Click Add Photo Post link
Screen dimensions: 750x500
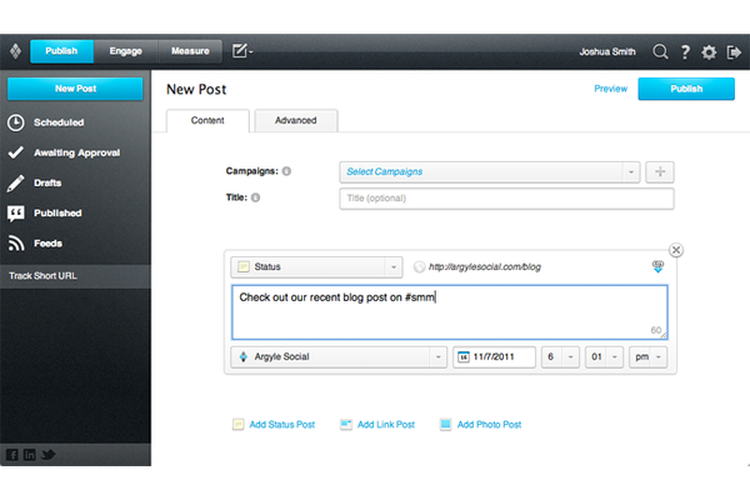(x=489, y=424)
